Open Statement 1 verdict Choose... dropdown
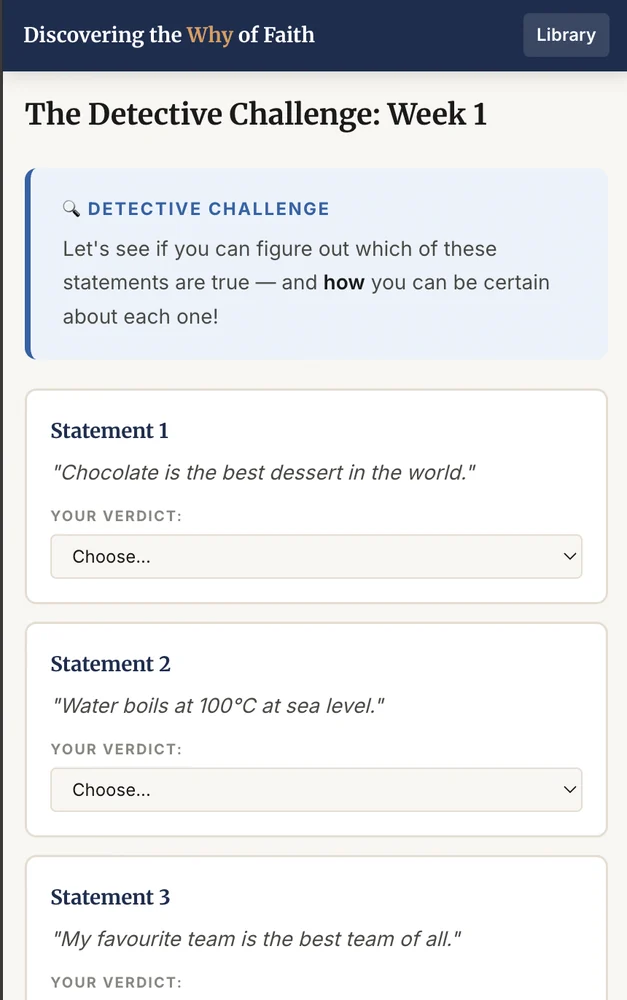The height and width of the screenshot is (1000, 627). pos(316,557)
